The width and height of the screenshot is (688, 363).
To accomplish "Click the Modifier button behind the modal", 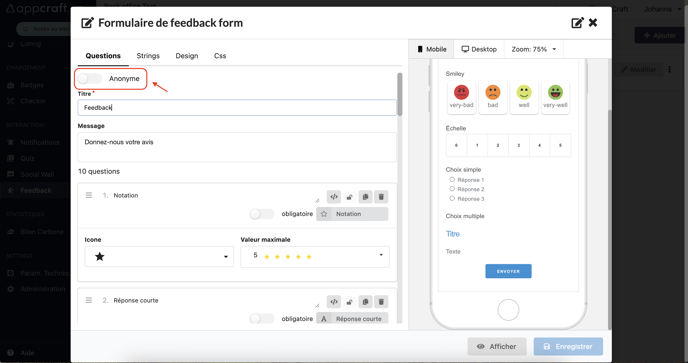I will (x=638, y=69).
